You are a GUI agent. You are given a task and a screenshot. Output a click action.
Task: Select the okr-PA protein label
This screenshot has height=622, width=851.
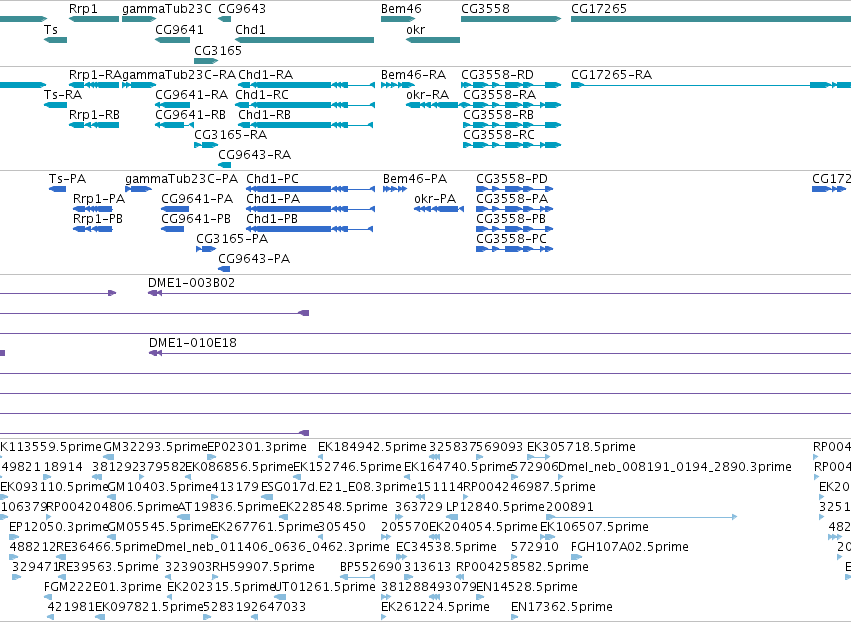[x=435, y=199]
